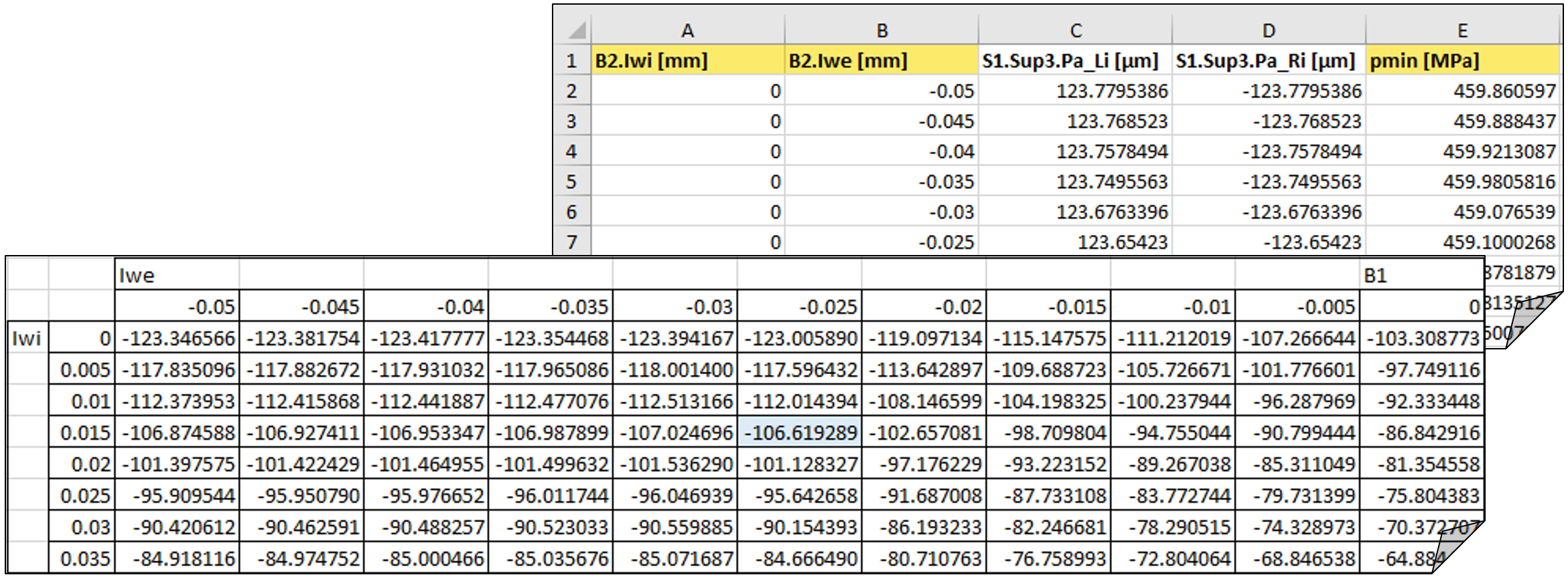This screenshot has height=579, width=1568.
Task: Click the cell containing 459.860597
Action: click(1462, 91)
